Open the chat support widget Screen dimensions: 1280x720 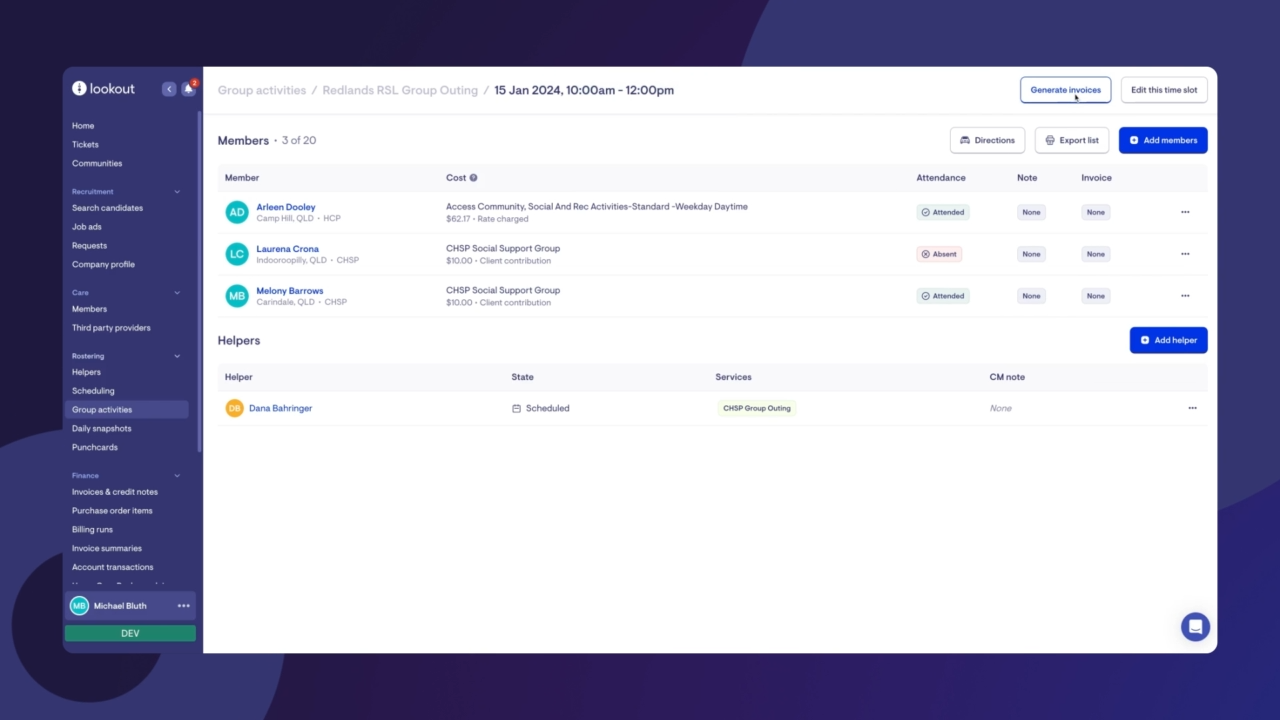tap(1195, 627)
